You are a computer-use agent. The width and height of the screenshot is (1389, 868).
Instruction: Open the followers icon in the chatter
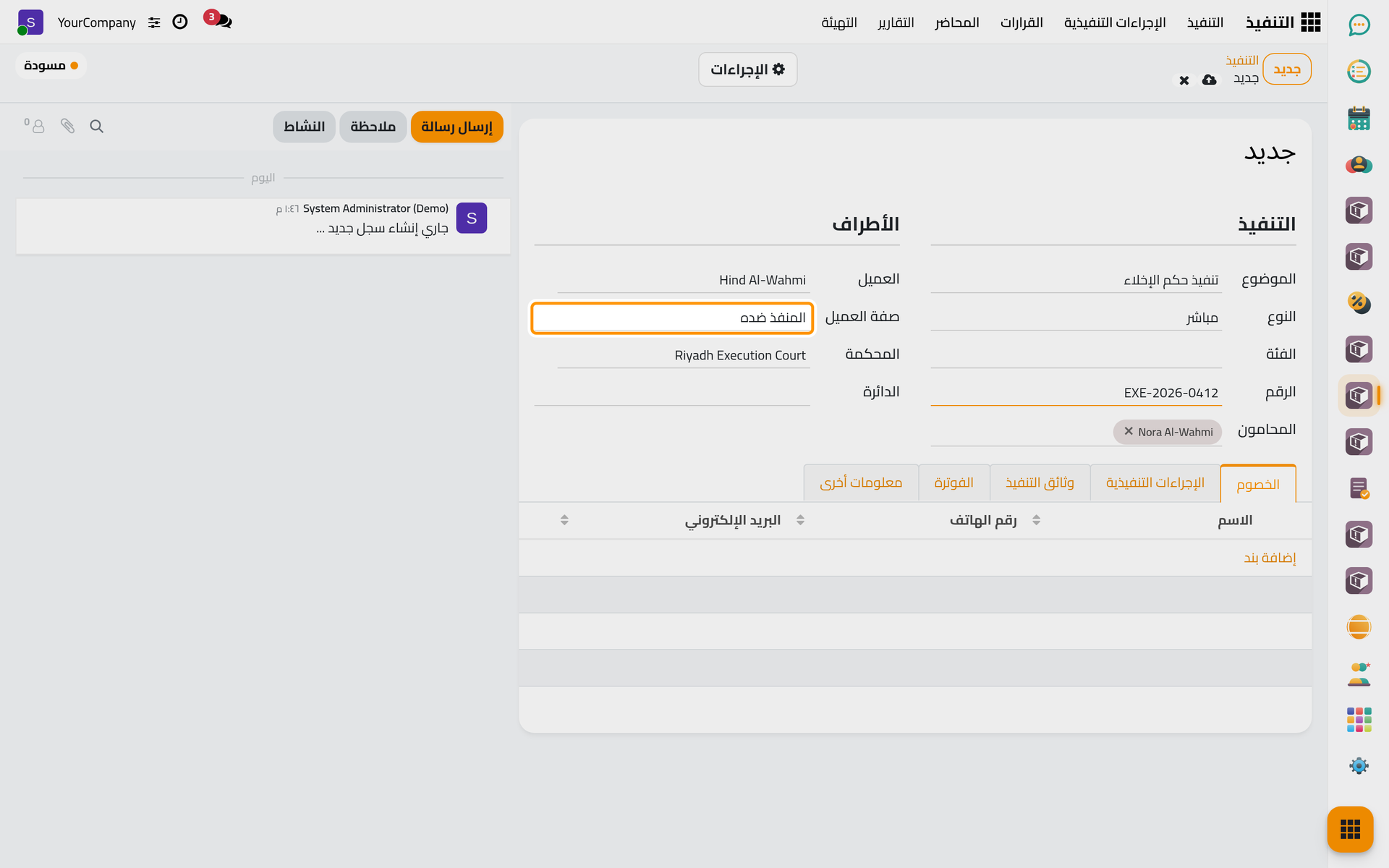tap(35, 126)
